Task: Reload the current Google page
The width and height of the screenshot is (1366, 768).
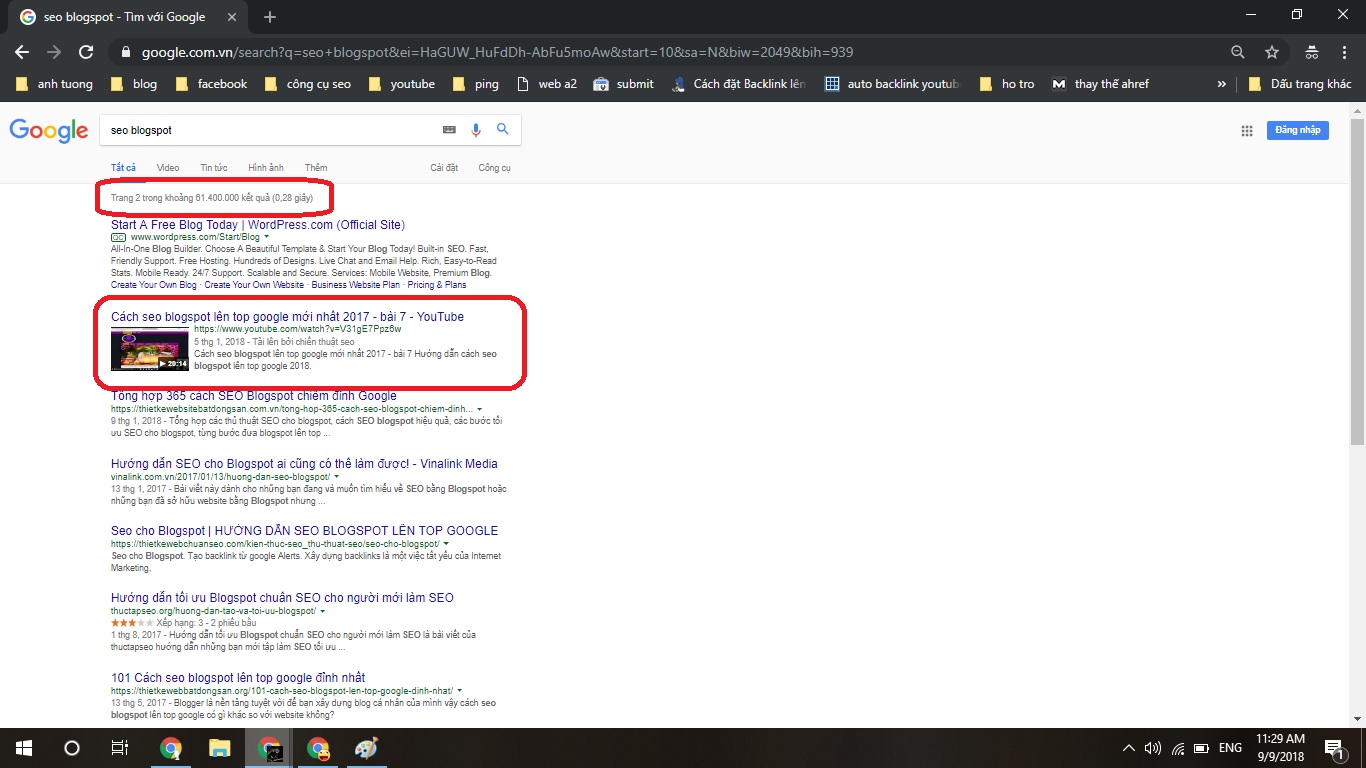Action: point(86,52)
